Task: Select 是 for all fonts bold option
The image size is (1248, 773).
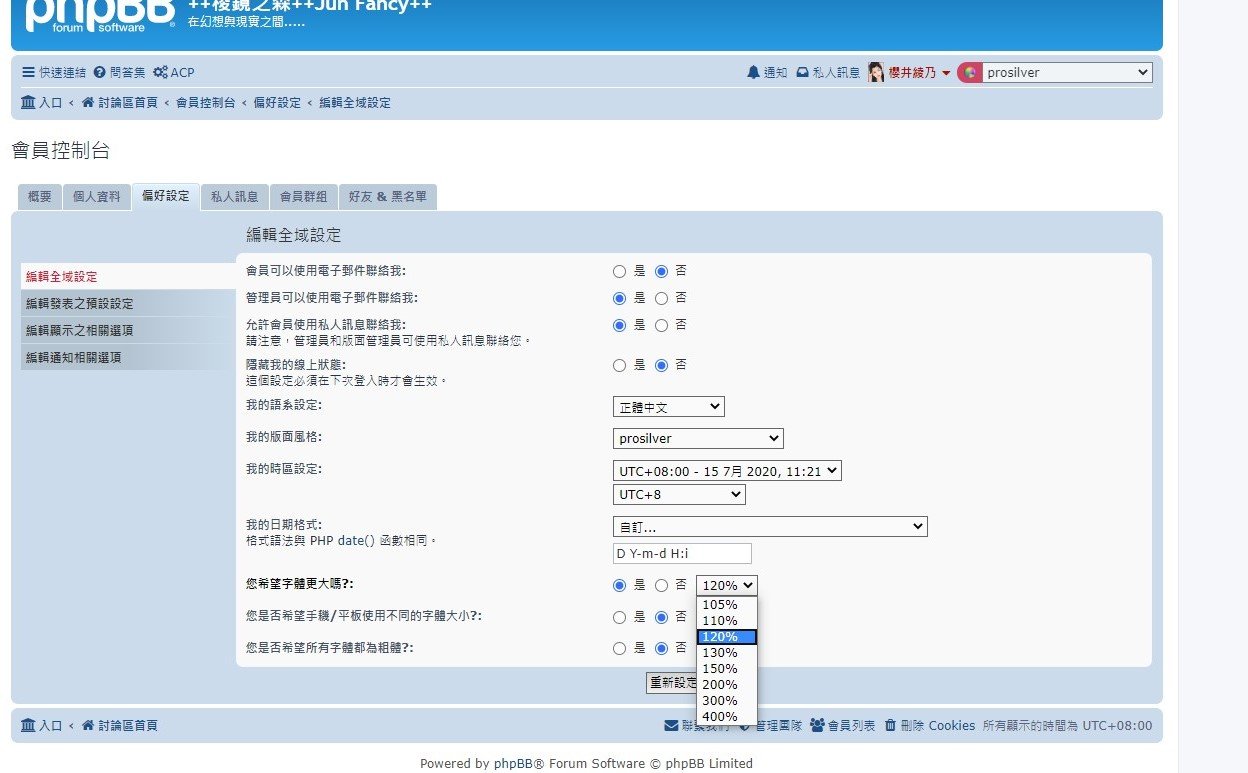Action: point(620,648)
